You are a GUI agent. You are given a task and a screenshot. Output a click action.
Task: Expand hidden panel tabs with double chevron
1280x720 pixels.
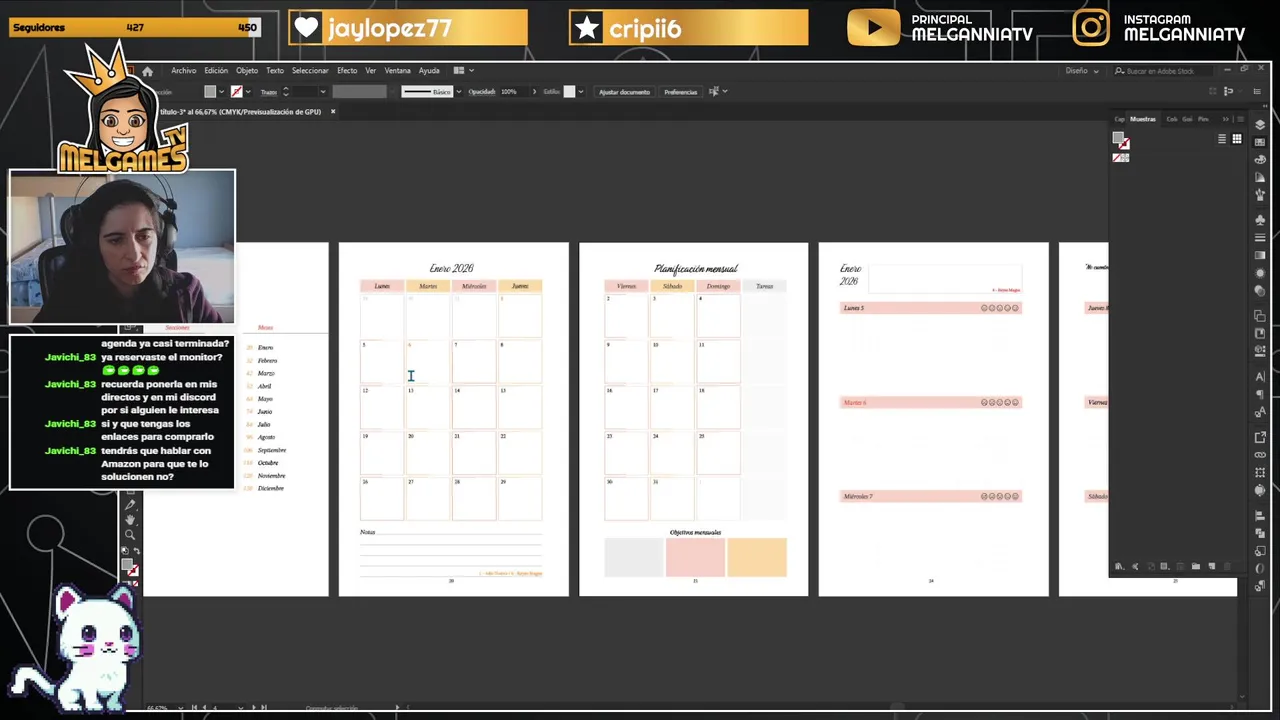pyautogui.click(x=1226, y=119)
